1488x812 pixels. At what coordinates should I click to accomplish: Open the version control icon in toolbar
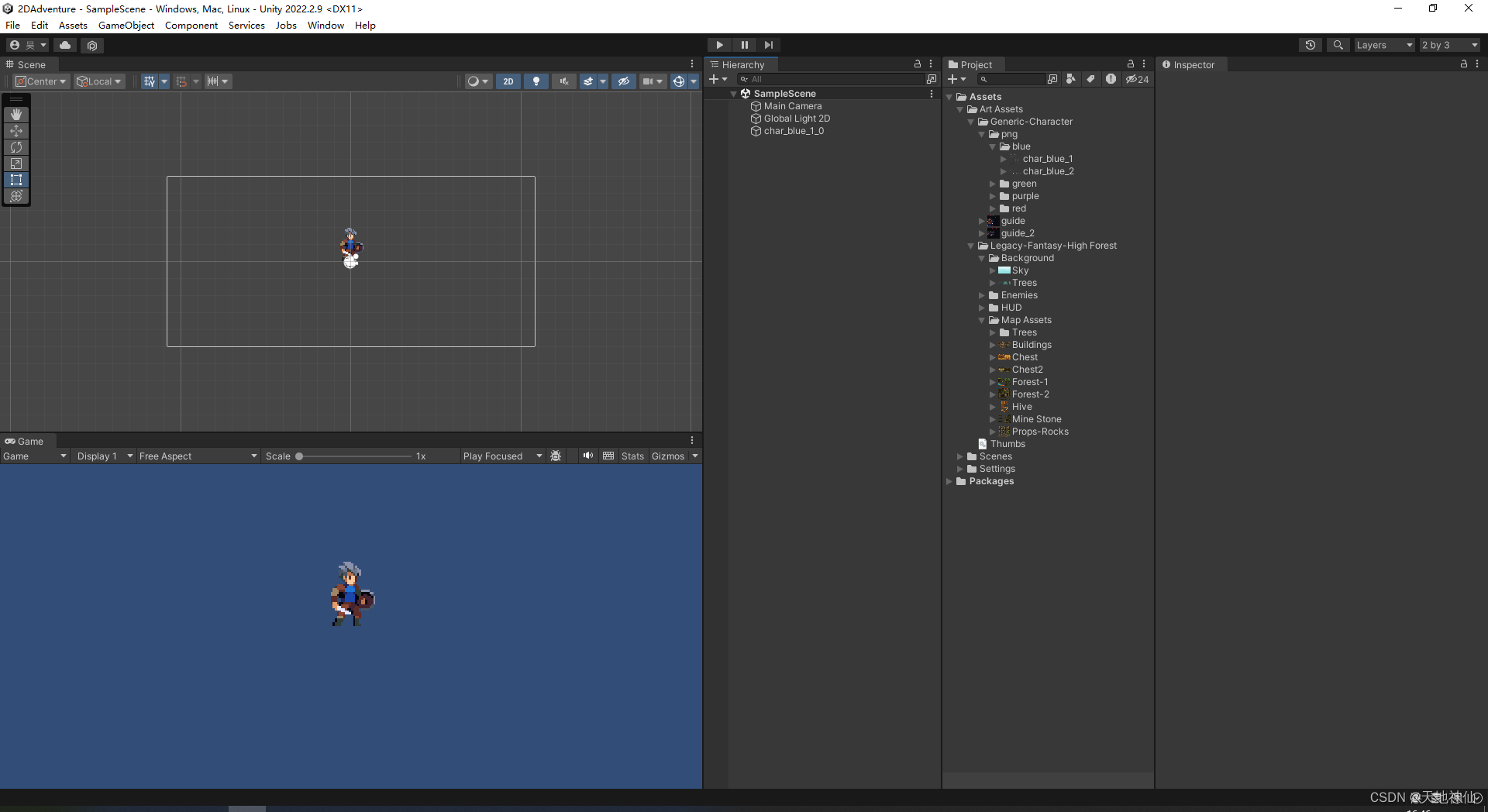point(92,45)
